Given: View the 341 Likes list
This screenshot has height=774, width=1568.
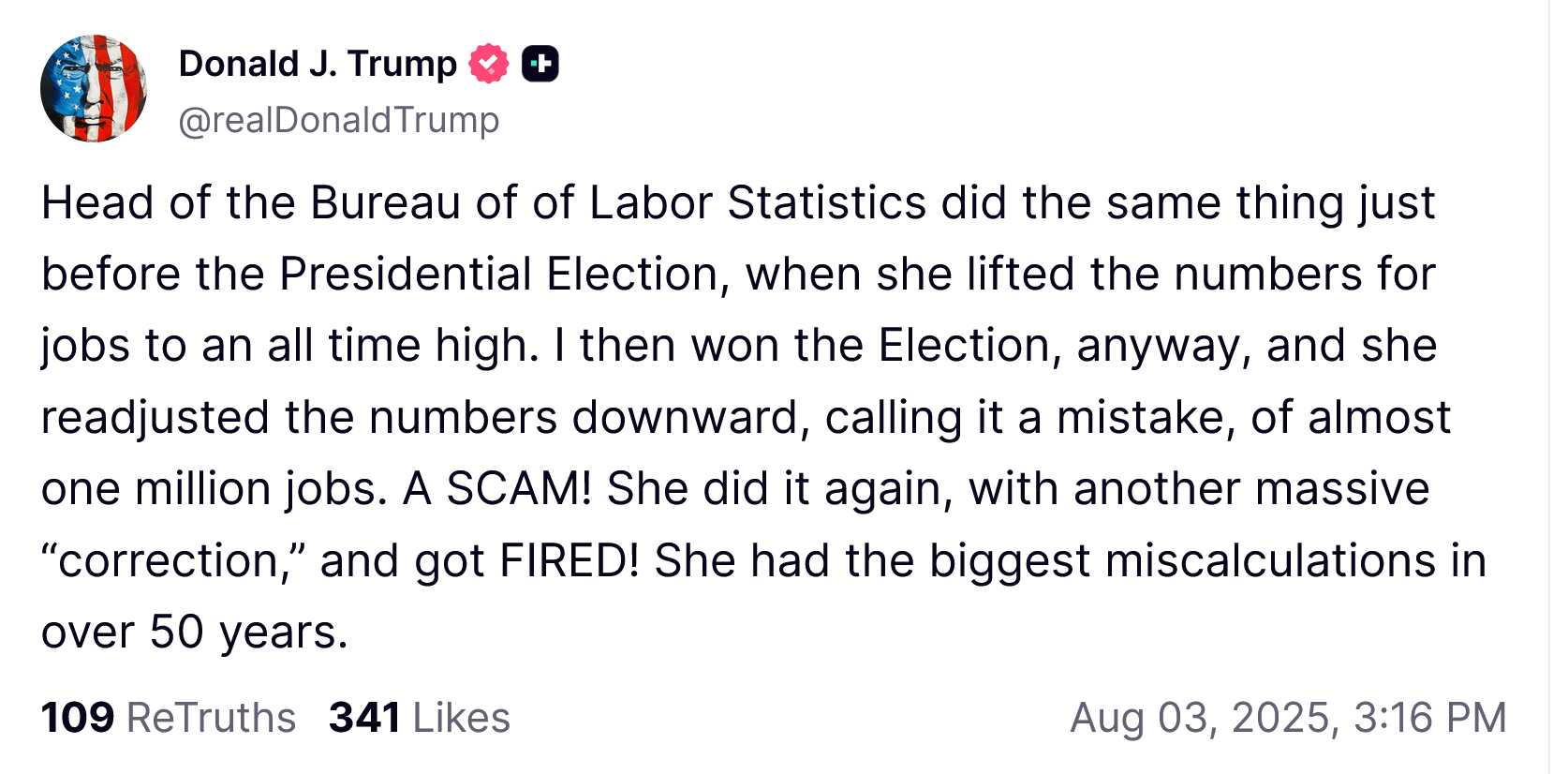Looking at the screenshot, I should coord(419,718).
